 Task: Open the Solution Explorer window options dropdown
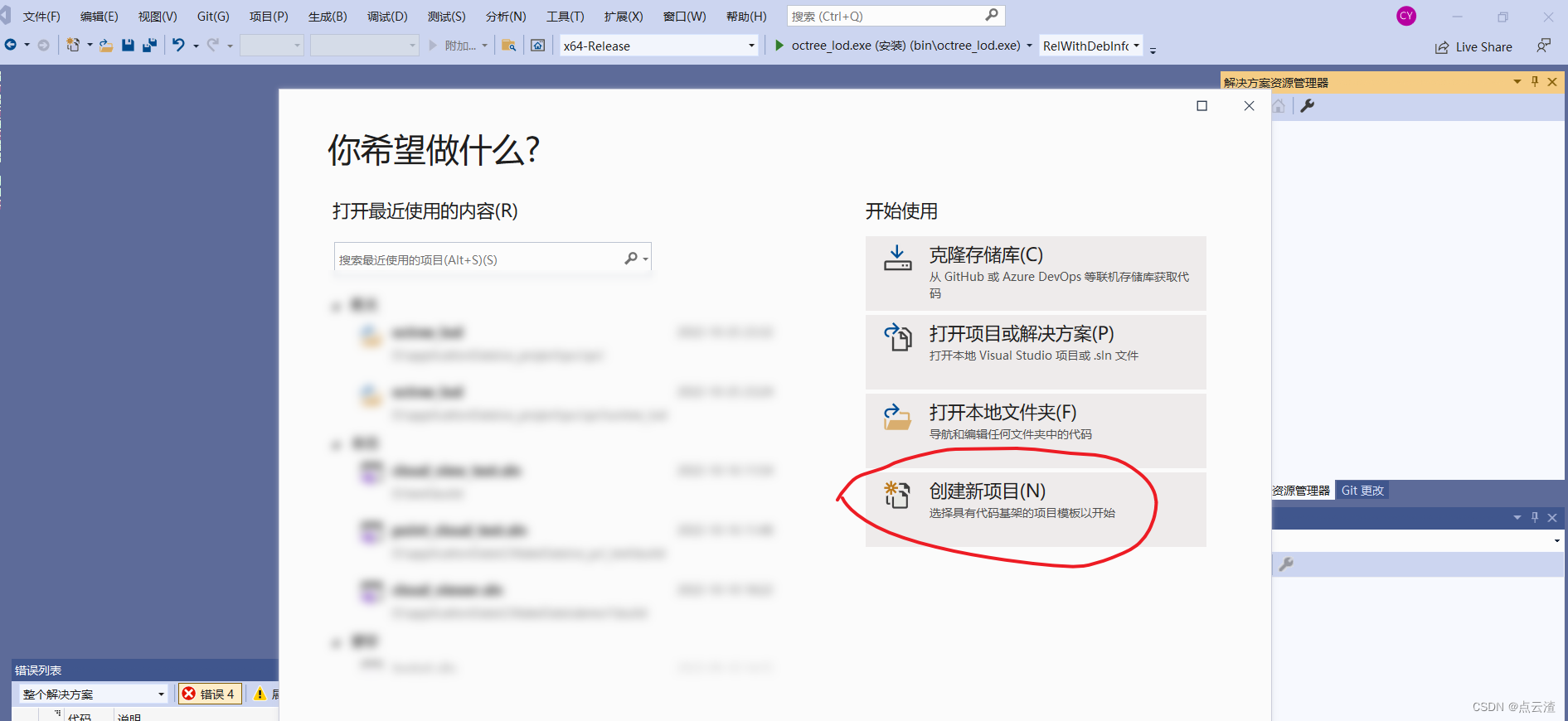click(1517, 82)
